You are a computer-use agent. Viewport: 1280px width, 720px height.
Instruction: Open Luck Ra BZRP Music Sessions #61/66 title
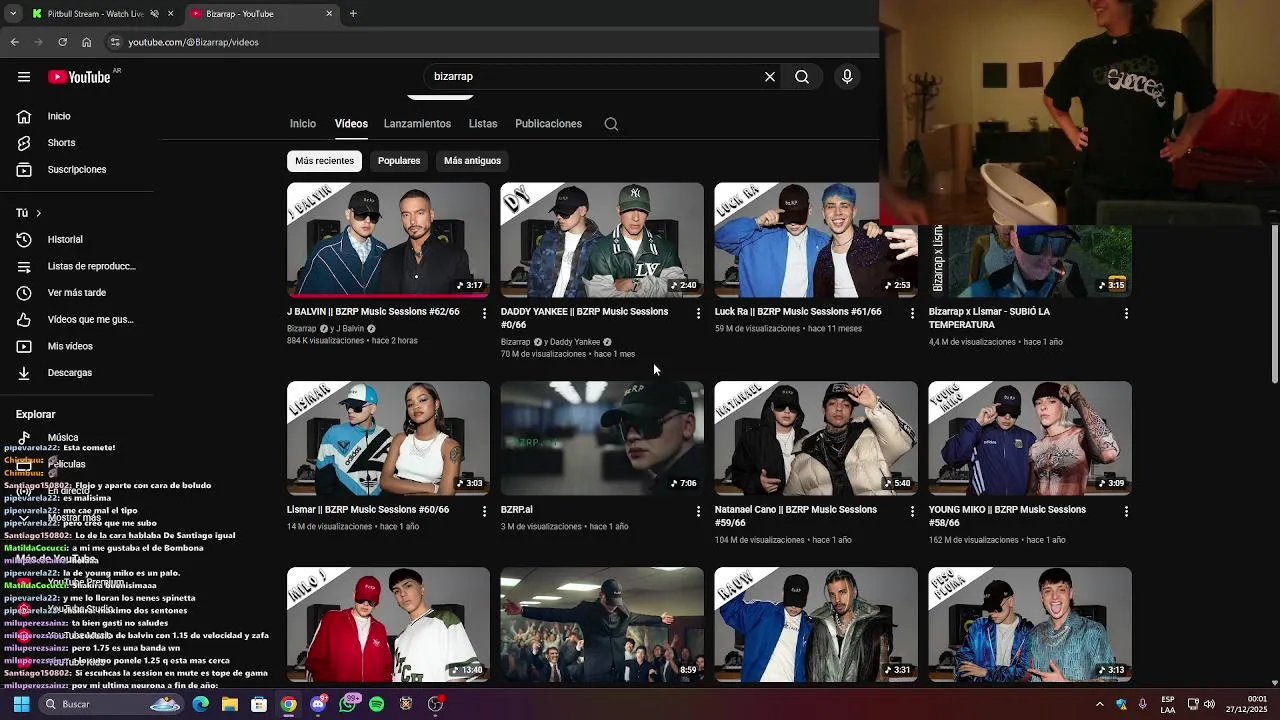pos(798,312)
